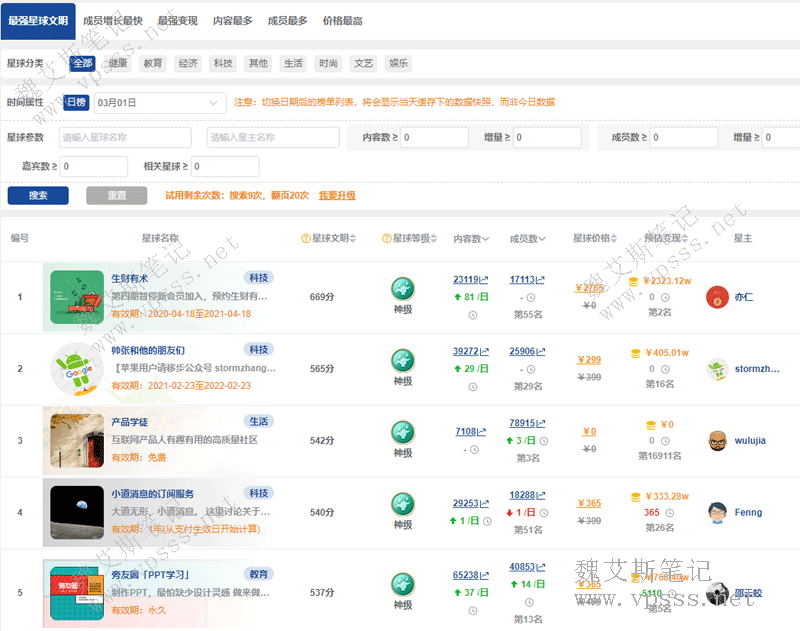Open the 价格最高 tab
800x631 pixels.
point(343,20)
